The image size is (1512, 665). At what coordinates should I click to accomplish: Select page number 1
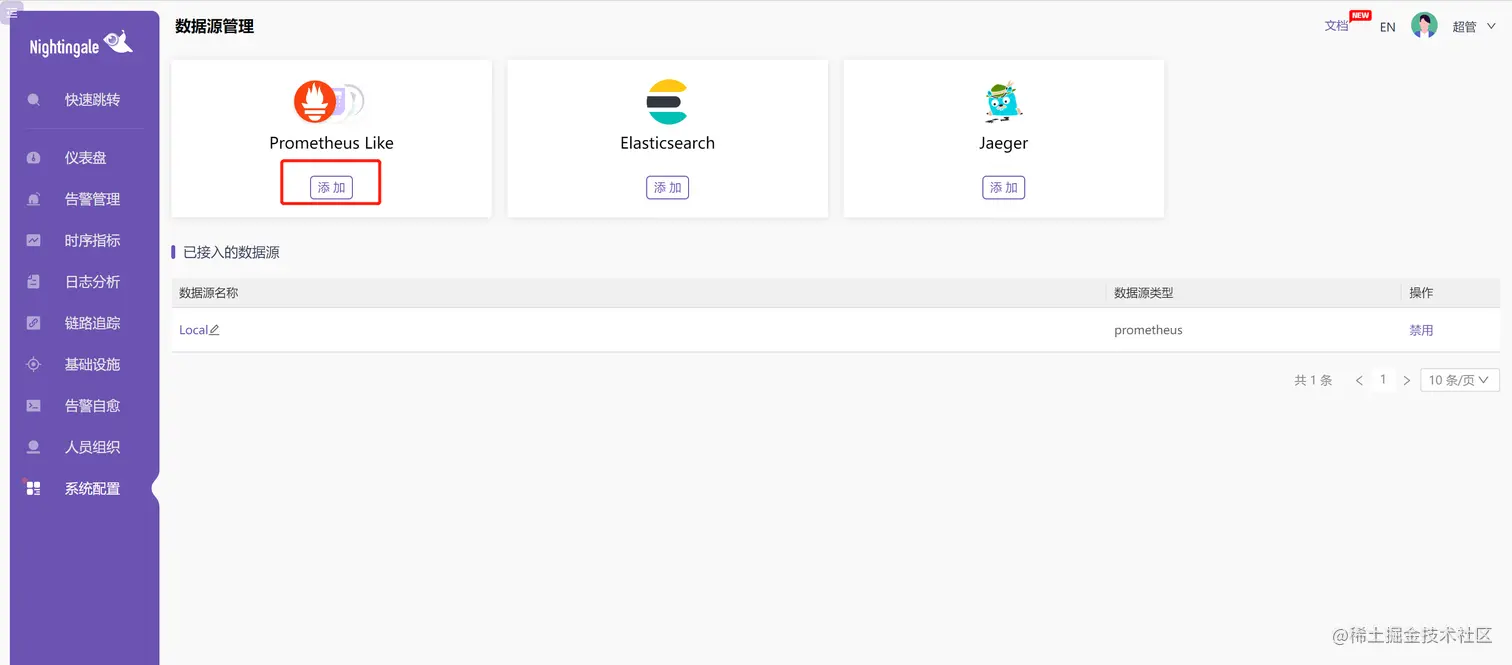(x=1383, y=380)
